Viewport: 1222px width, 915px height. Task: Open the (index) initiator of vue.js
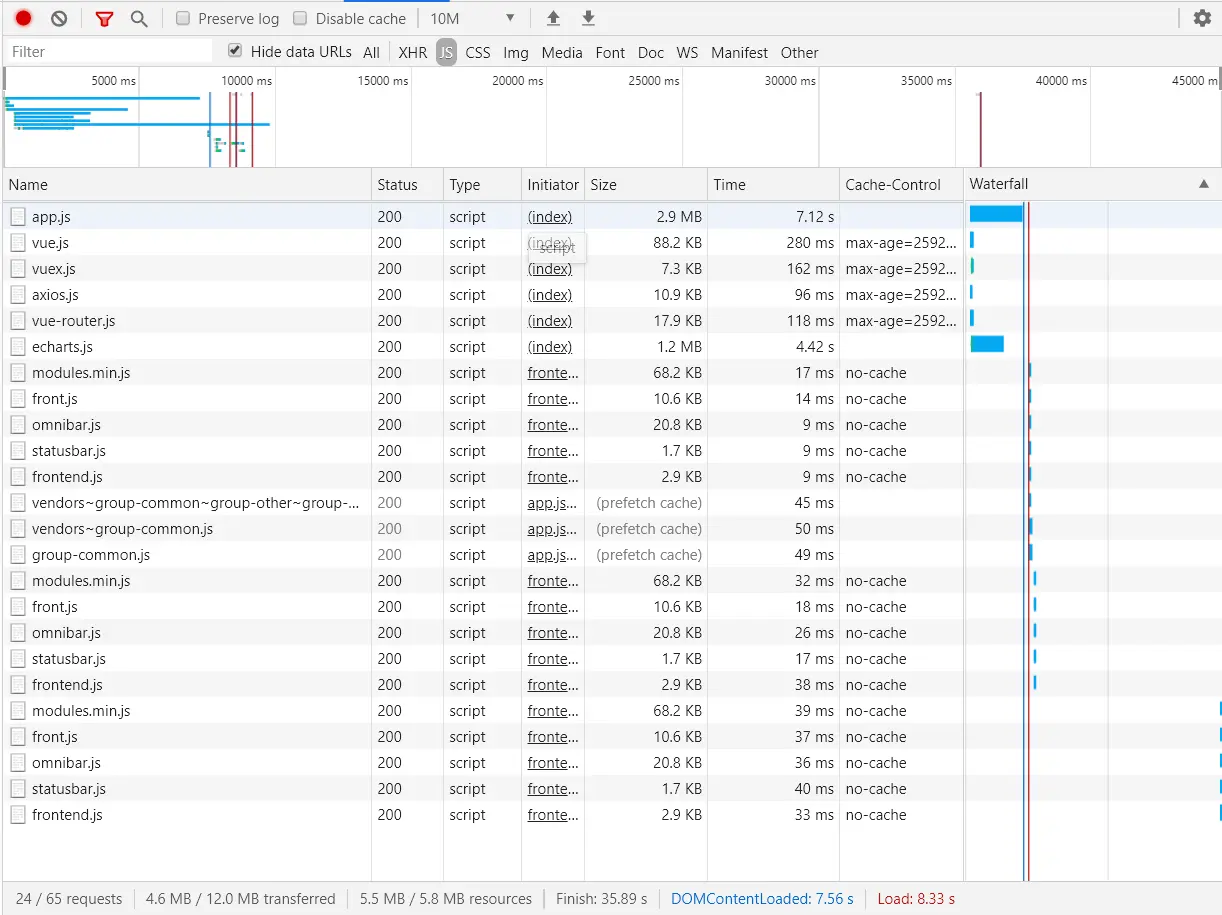tap(552, 242)
